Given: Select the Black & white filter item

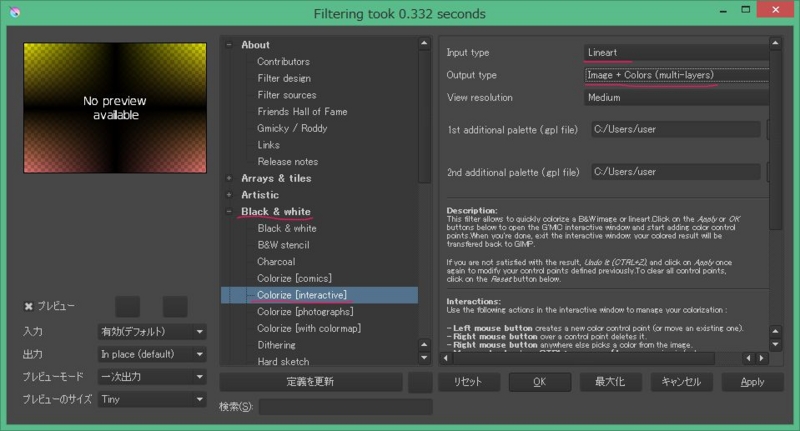Looking at the screenshot, I should (x=287, y=229).
